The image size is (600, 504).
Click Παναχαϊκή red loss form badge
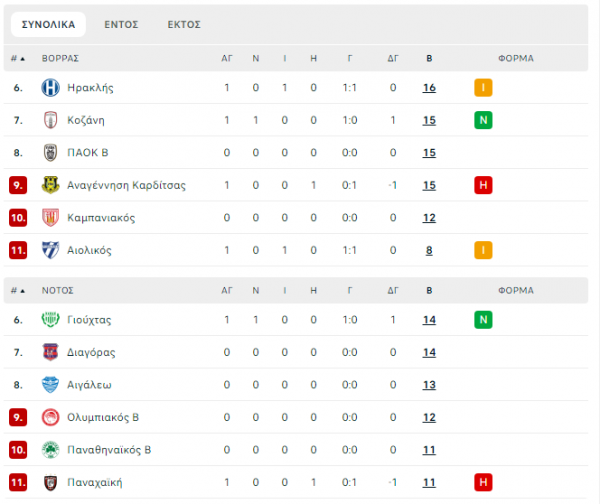(x=483, y=482)
